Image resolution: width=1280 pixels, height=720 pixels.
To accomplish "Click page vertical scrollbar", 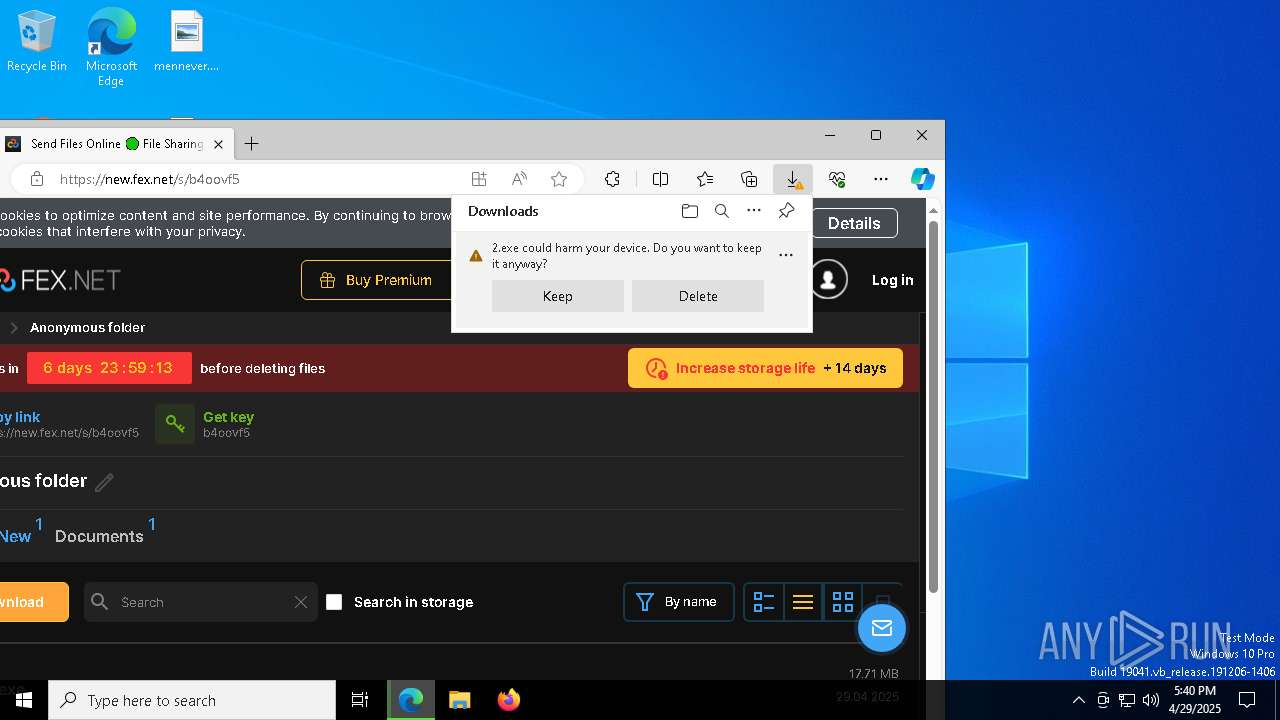I will tap(933, 406).
